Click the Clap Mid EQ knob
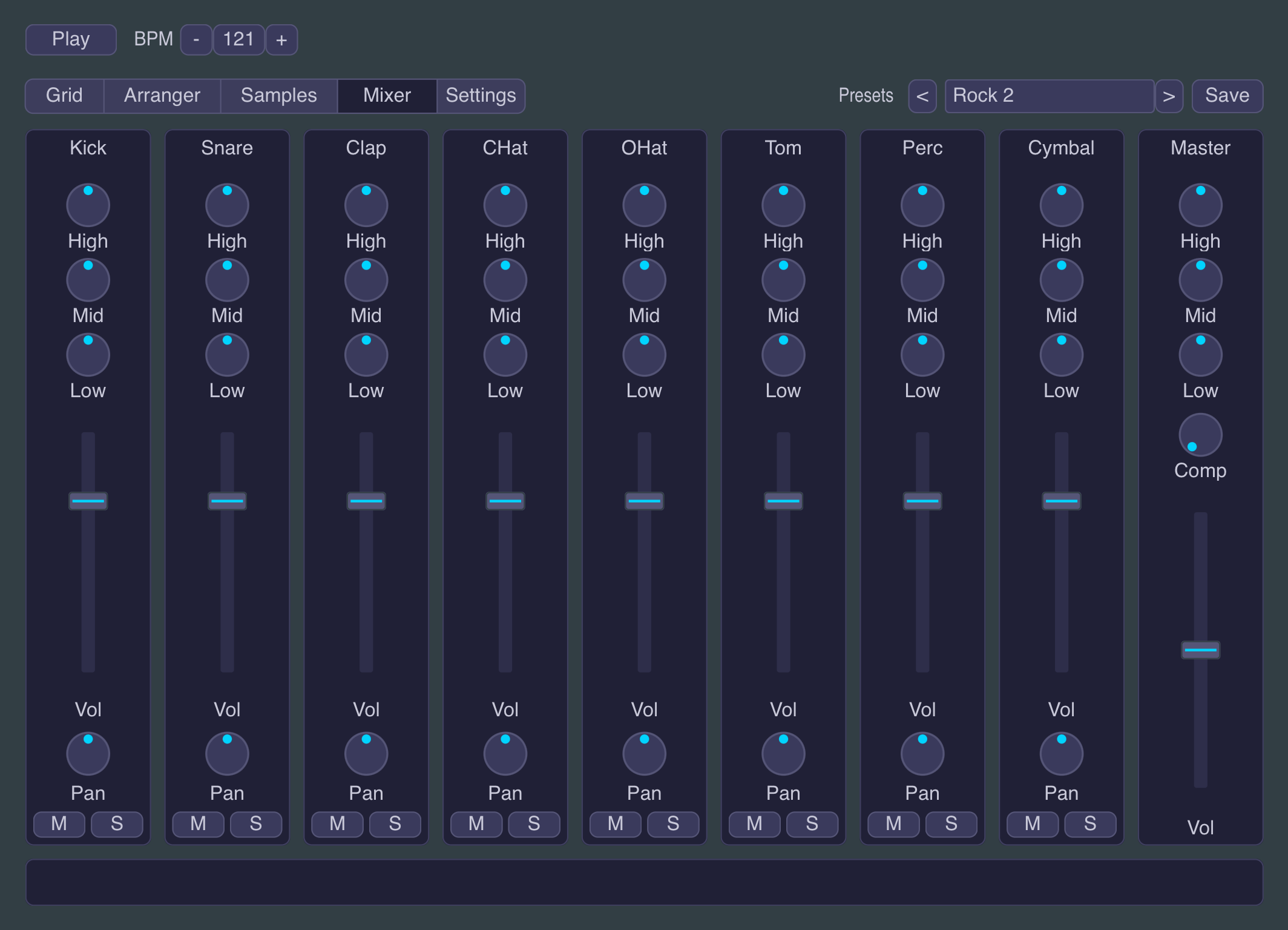1288x930 pixels. click(366, 280)
